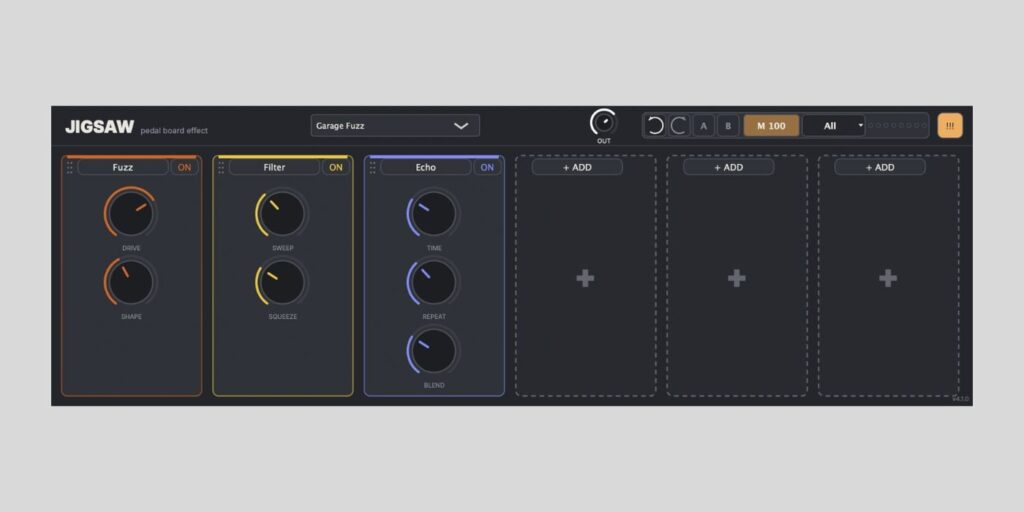The width and height of the screenshot is (1024, 512).
Task: Click the large plus in fourth slot
Action: click(x=585, y=279)
